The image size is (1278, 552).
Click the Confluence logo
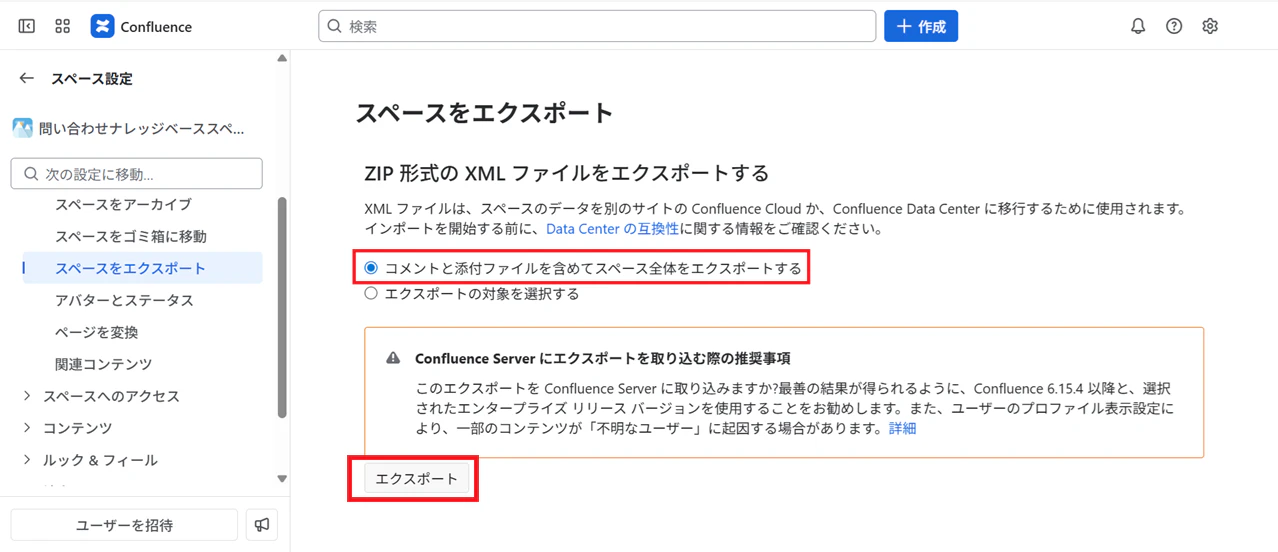[141, 26]
